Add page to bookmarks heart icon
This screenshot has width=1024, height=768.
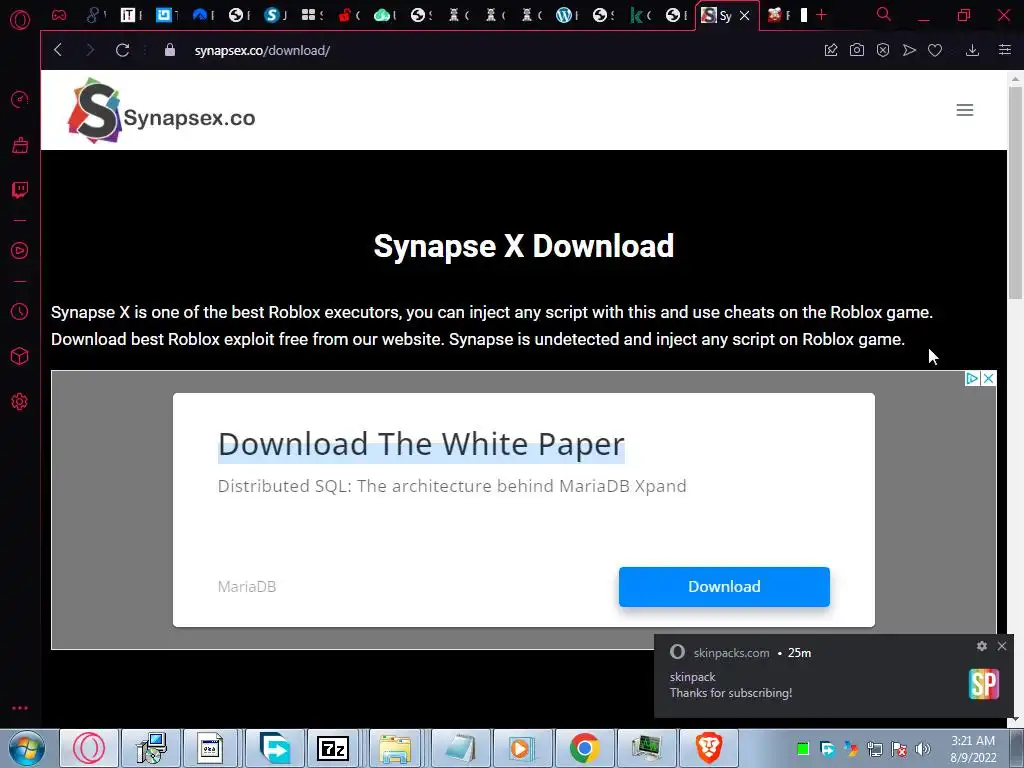935,50
